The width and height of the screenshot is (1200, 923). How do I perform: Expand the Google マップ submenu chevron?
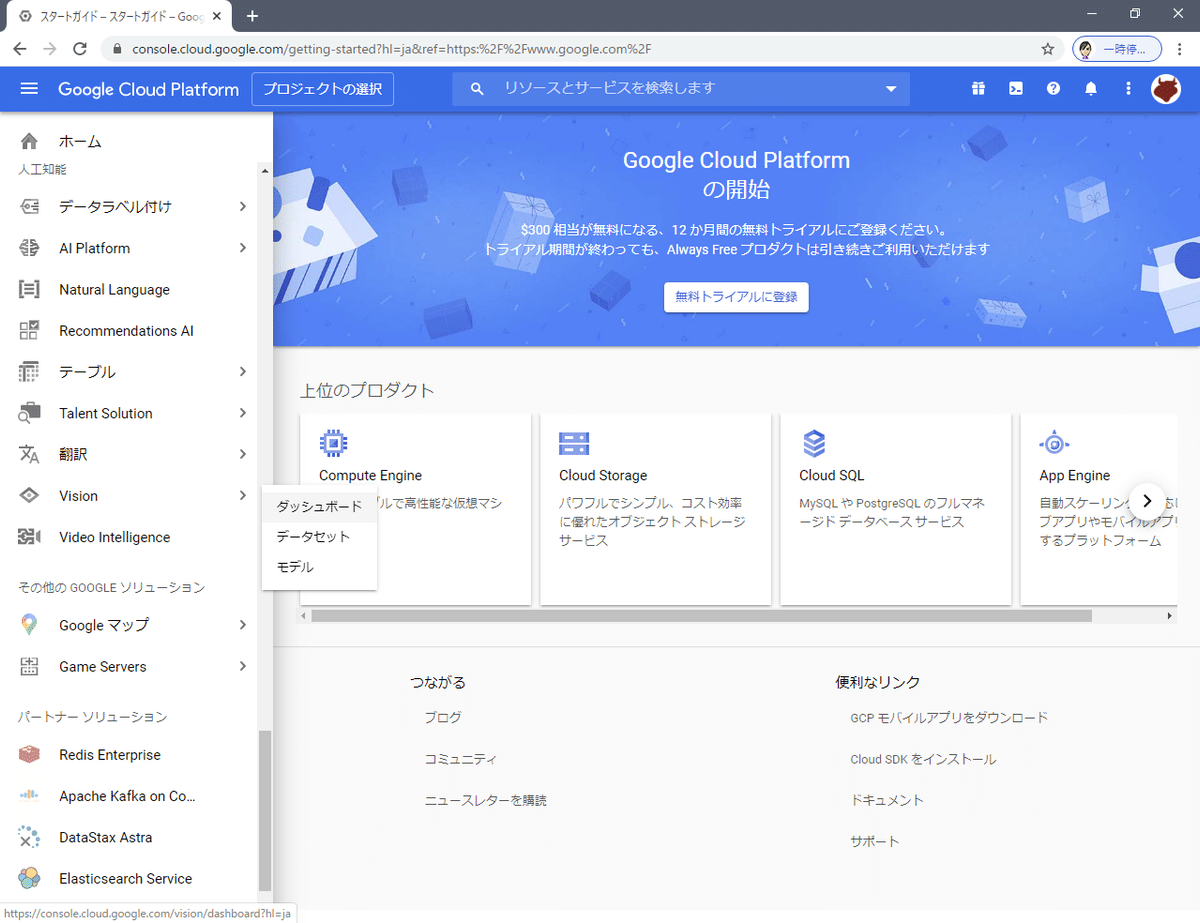(243, 625)
